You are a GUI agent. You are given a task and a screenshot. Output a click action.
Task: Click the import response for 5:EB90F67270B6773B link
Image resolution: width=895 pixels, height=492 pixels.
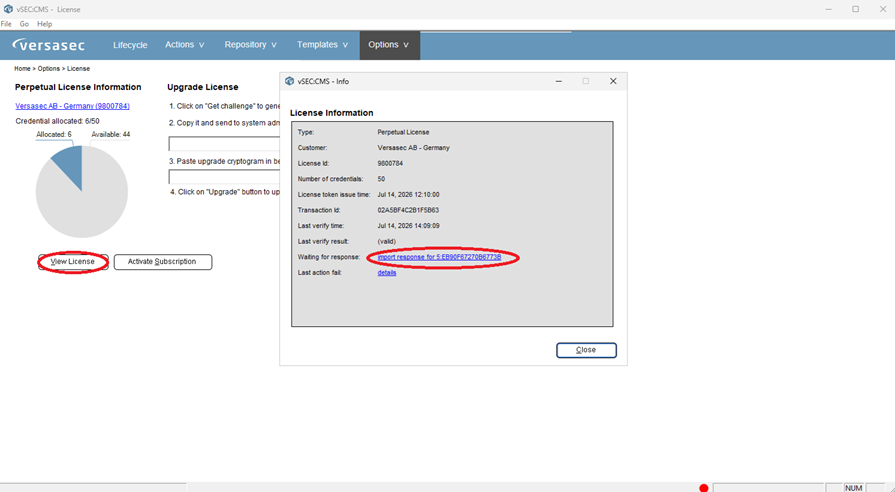tap(440, 257)
